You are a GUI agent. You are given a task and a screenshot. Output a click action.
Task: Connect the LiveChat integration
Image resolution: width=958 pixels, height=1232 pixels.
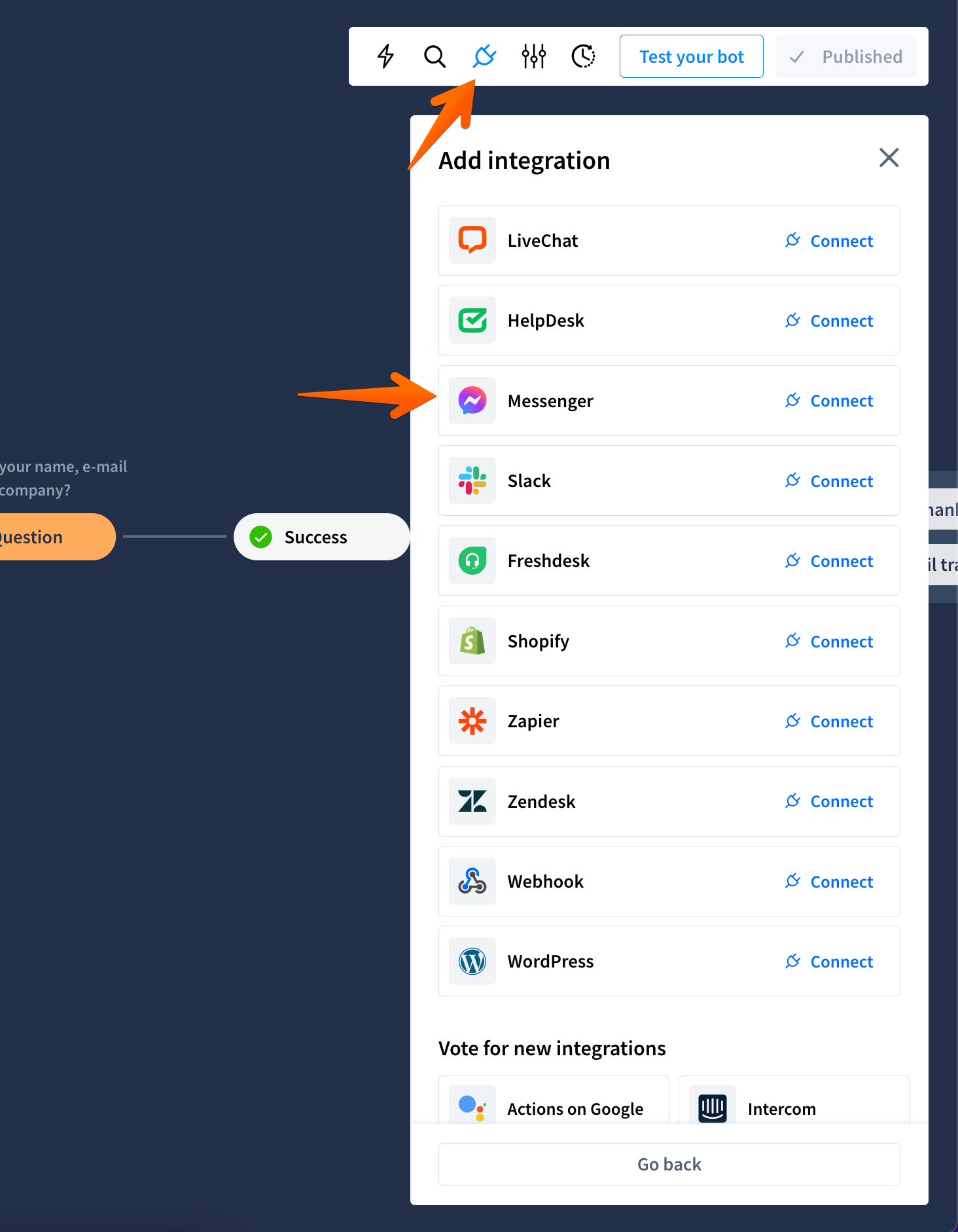[829, 241]
